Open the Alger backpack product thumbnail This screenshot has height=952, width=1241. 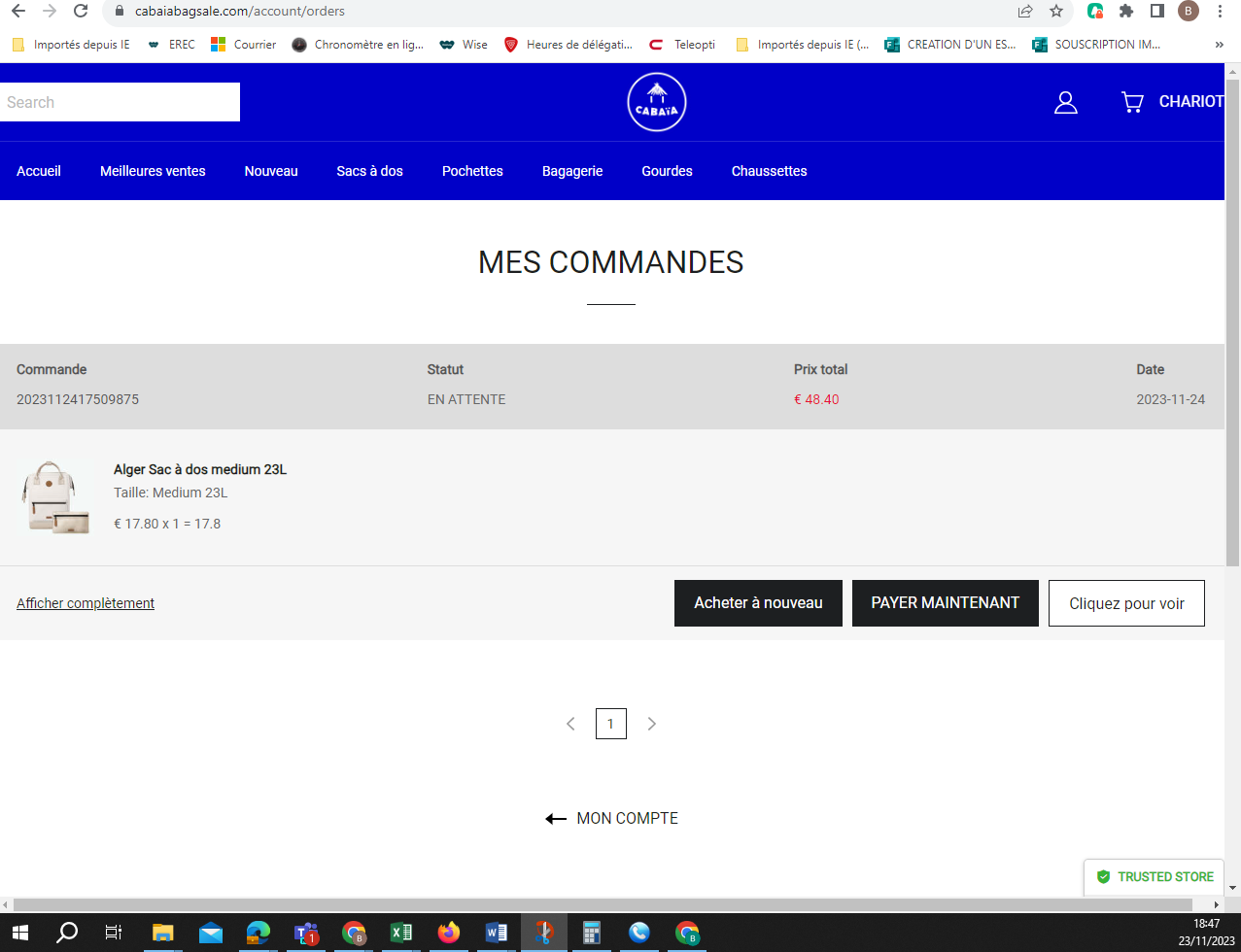pos(57,497)
